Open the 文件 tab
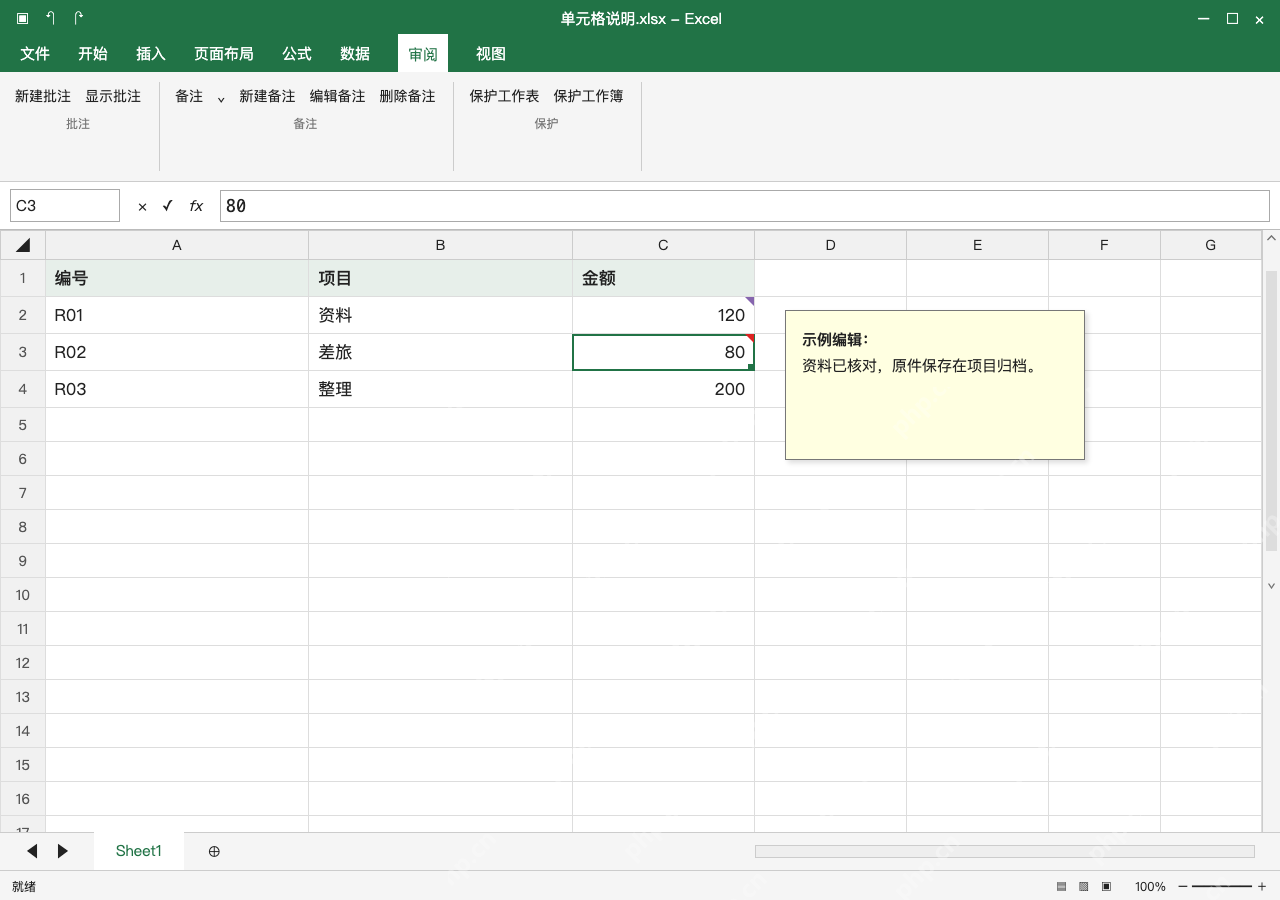 tap(35, 54)
